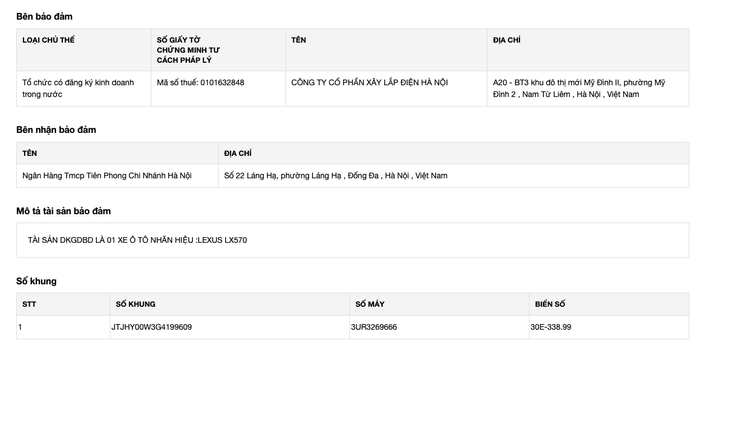Select the Tổ chức có đăng ký kinh doanh cell
The width and height of the screenshot is (750, 426).
[76, 88]
